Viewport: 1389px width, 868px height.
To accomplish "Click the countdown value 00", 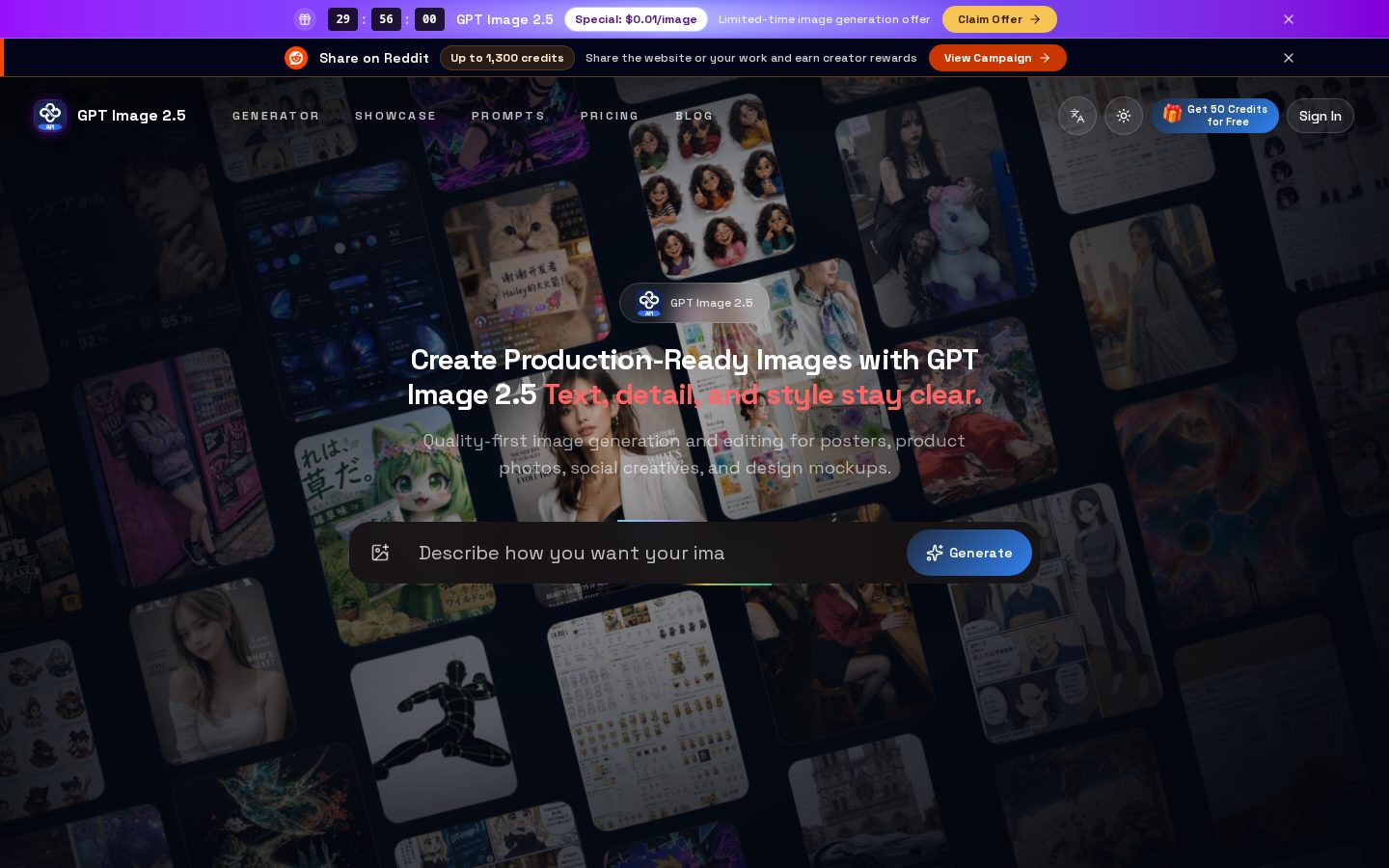I will [x=430, y=19].
